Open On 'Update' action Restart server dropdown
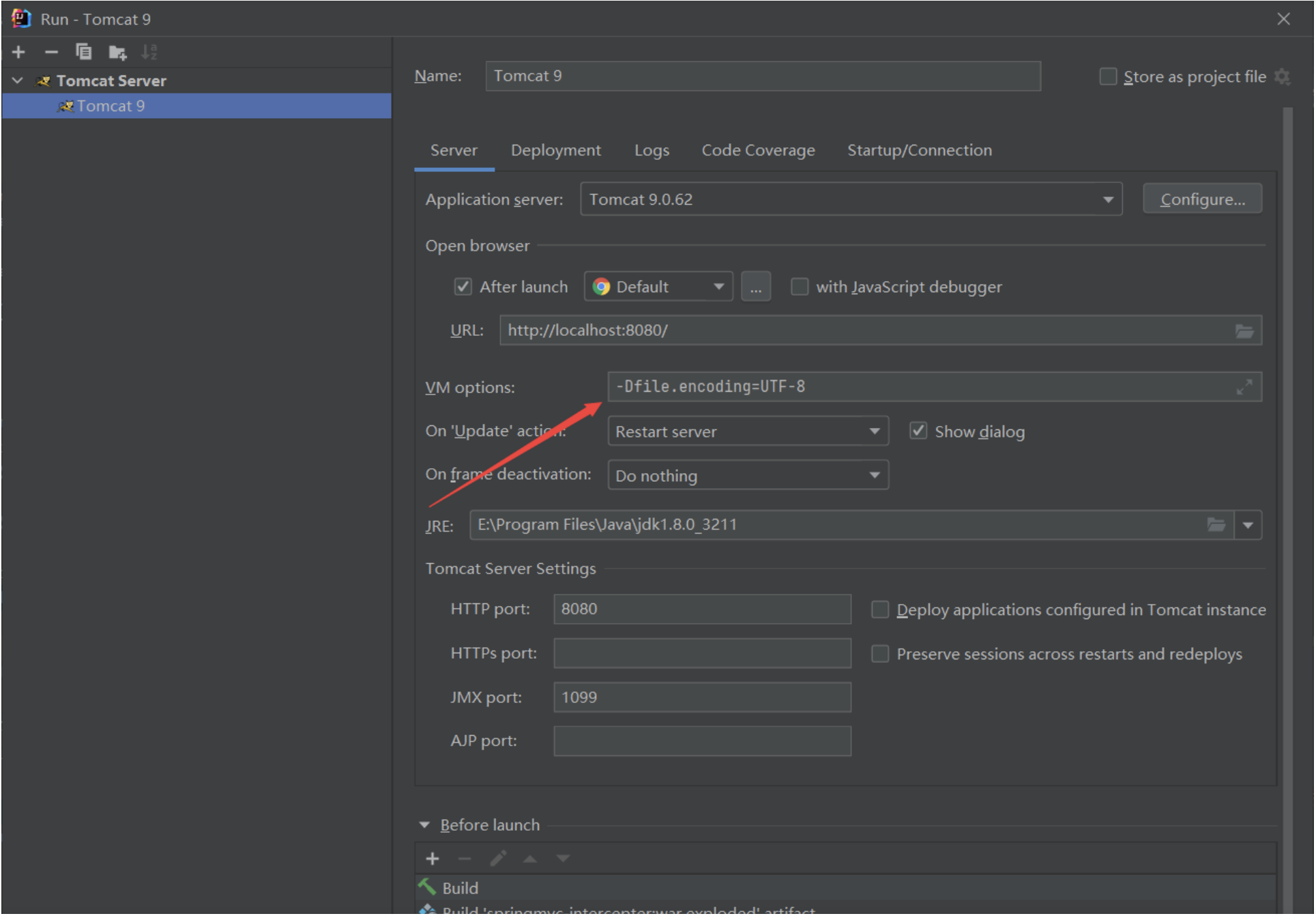This screenshot has width=1316, height=916. tap(748, 431)
